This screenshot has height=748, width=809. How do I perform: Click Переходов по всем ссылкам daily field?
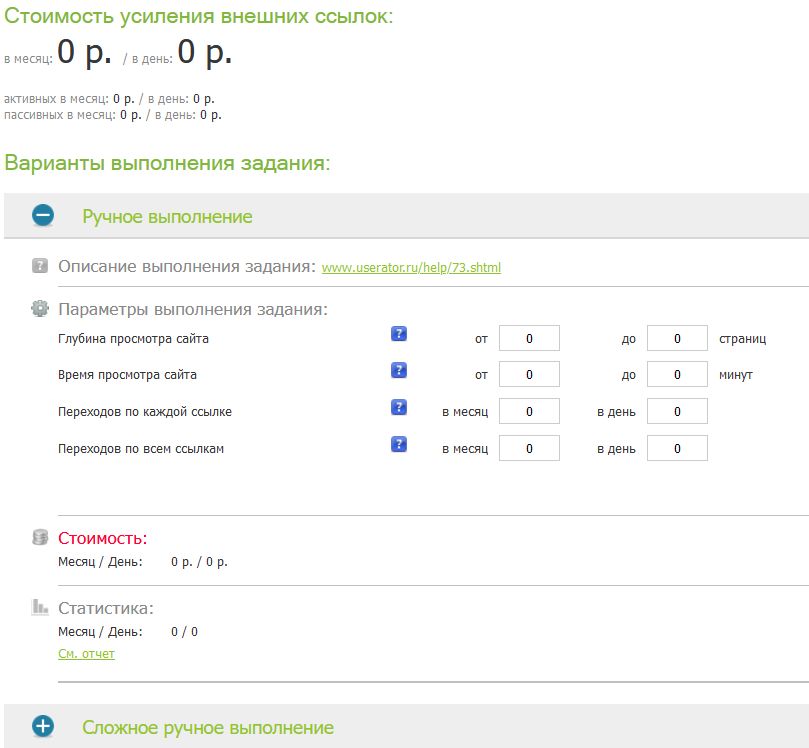click(677, 449)
